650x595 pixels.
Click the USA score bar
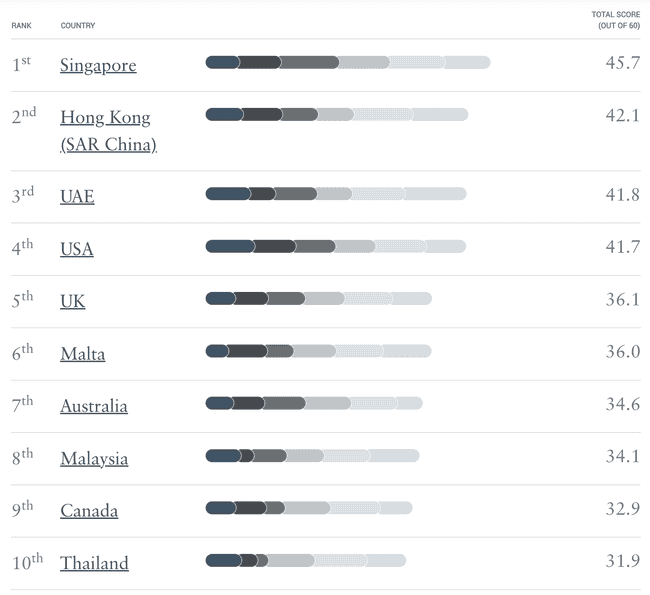336,246
